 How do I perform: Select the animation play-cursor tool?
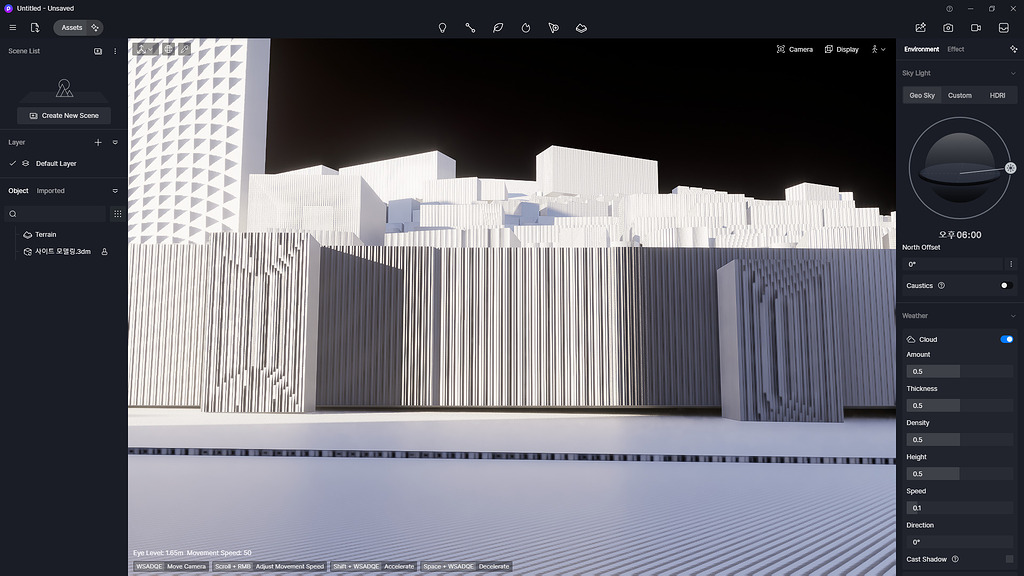[553, 27]
